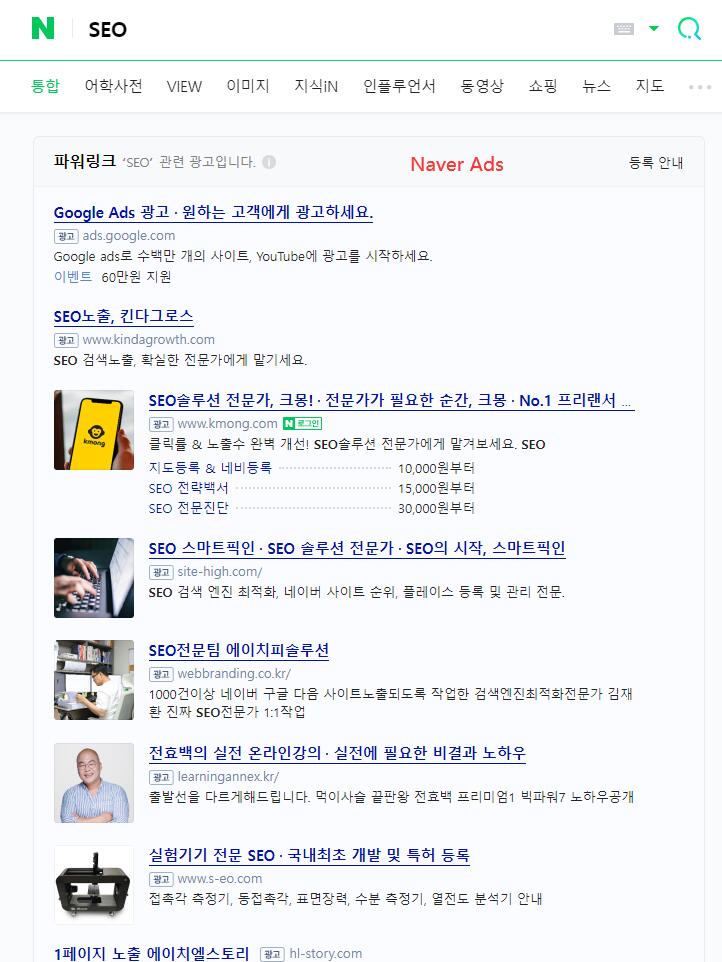Open the Google Ads 광고 headline link
Image resolution: width=722 pixels, height=962 pixels.
[x=213, y=212]
